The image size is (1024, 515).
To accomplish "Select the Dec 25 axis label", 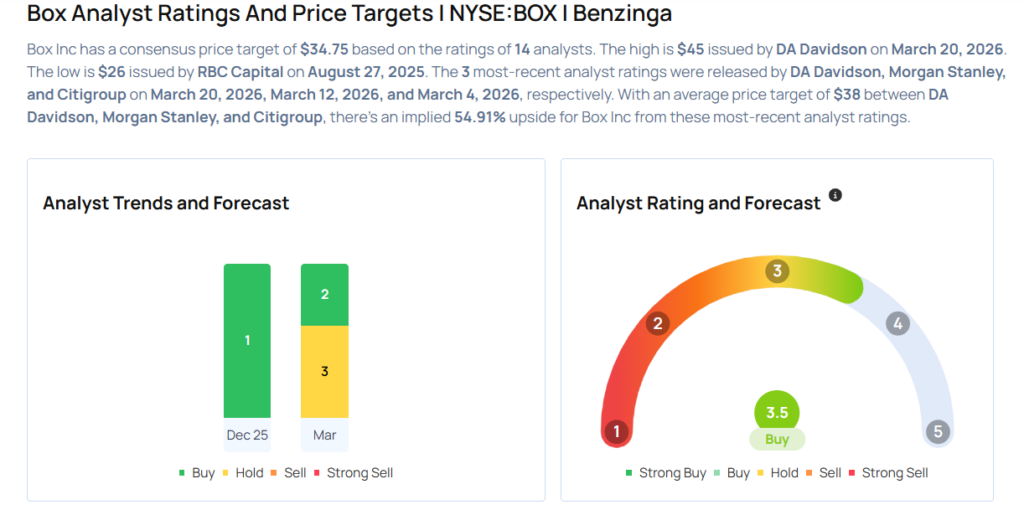I will tap(247, 435).
